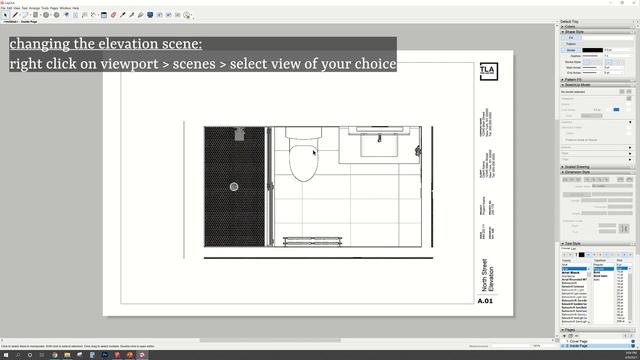Screen dimensions: 640x360
Task: Open Chrome from the taskbar
Action: point(54,355)
